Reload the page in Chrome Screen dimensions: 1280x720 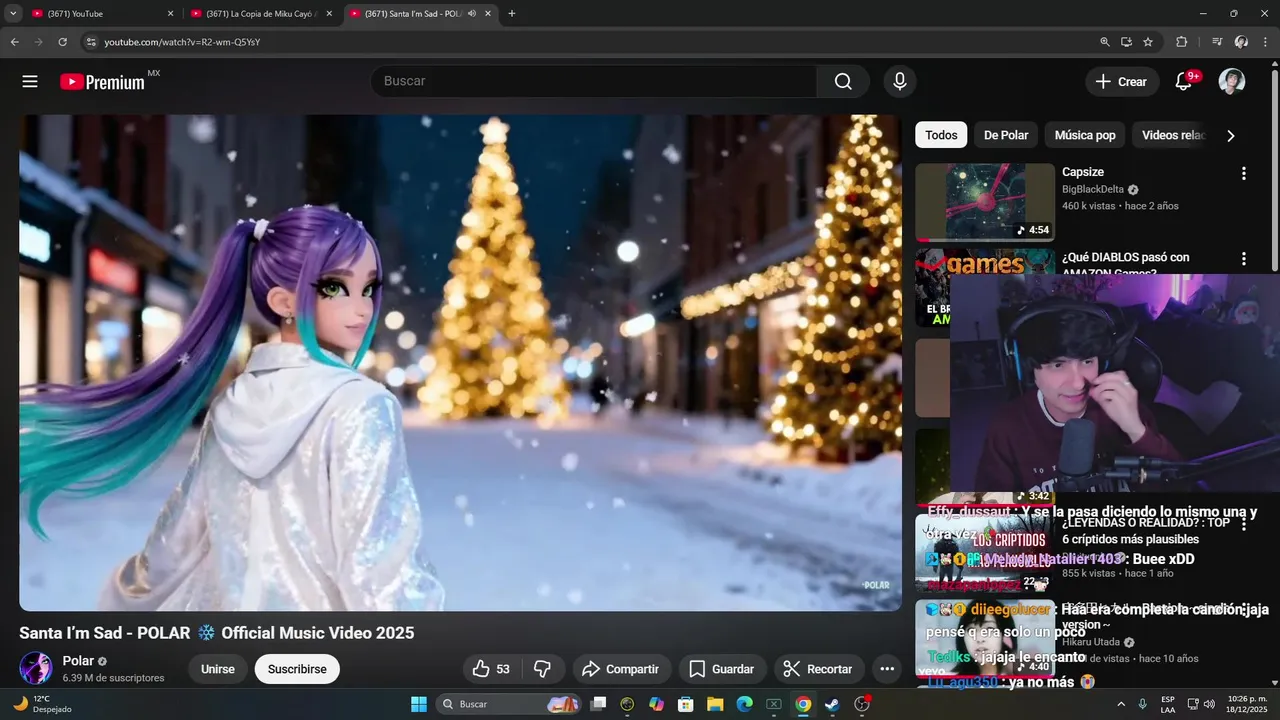[62, 42]
